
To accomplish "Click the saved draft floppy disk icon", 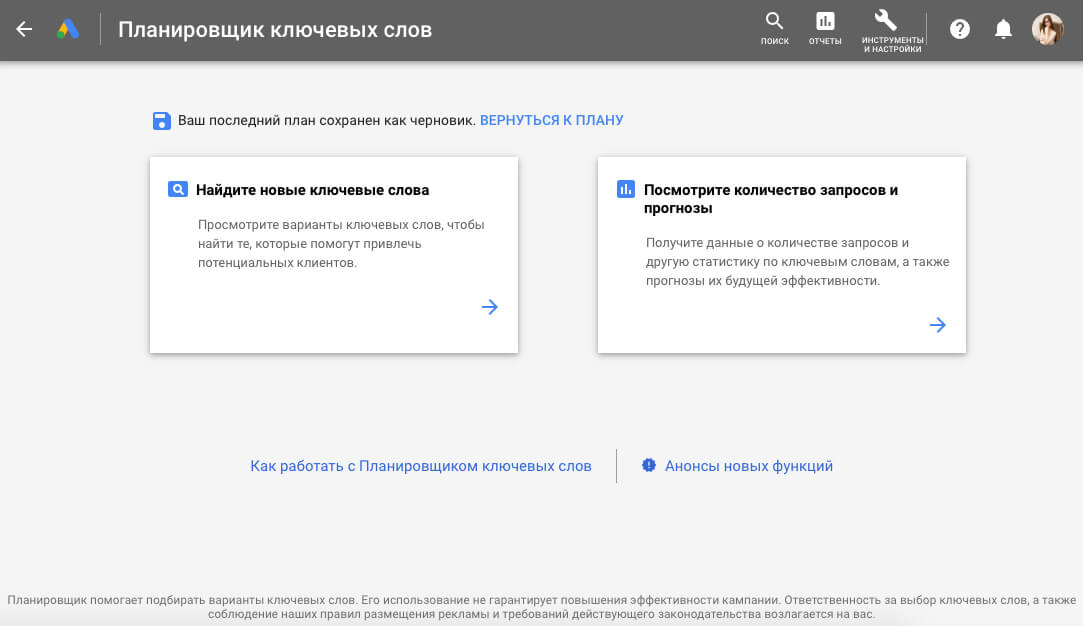I will click(x=161, y=121).
